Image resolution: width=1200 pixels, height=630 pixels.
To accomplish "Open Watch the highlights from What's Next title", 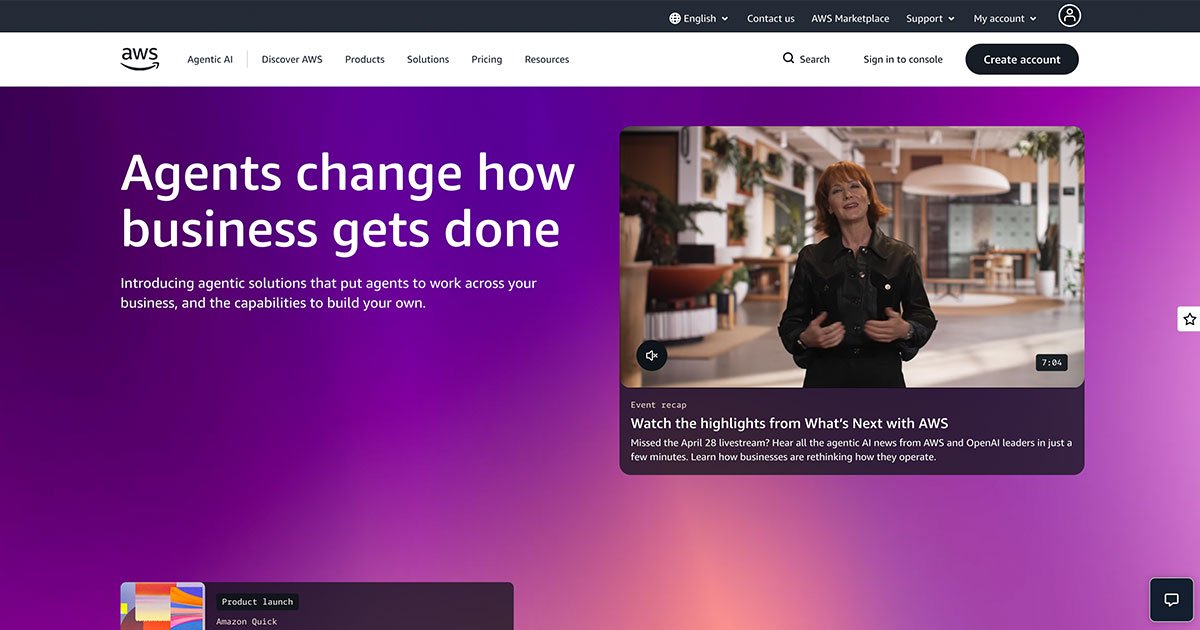I will click(x=789, y=423).
